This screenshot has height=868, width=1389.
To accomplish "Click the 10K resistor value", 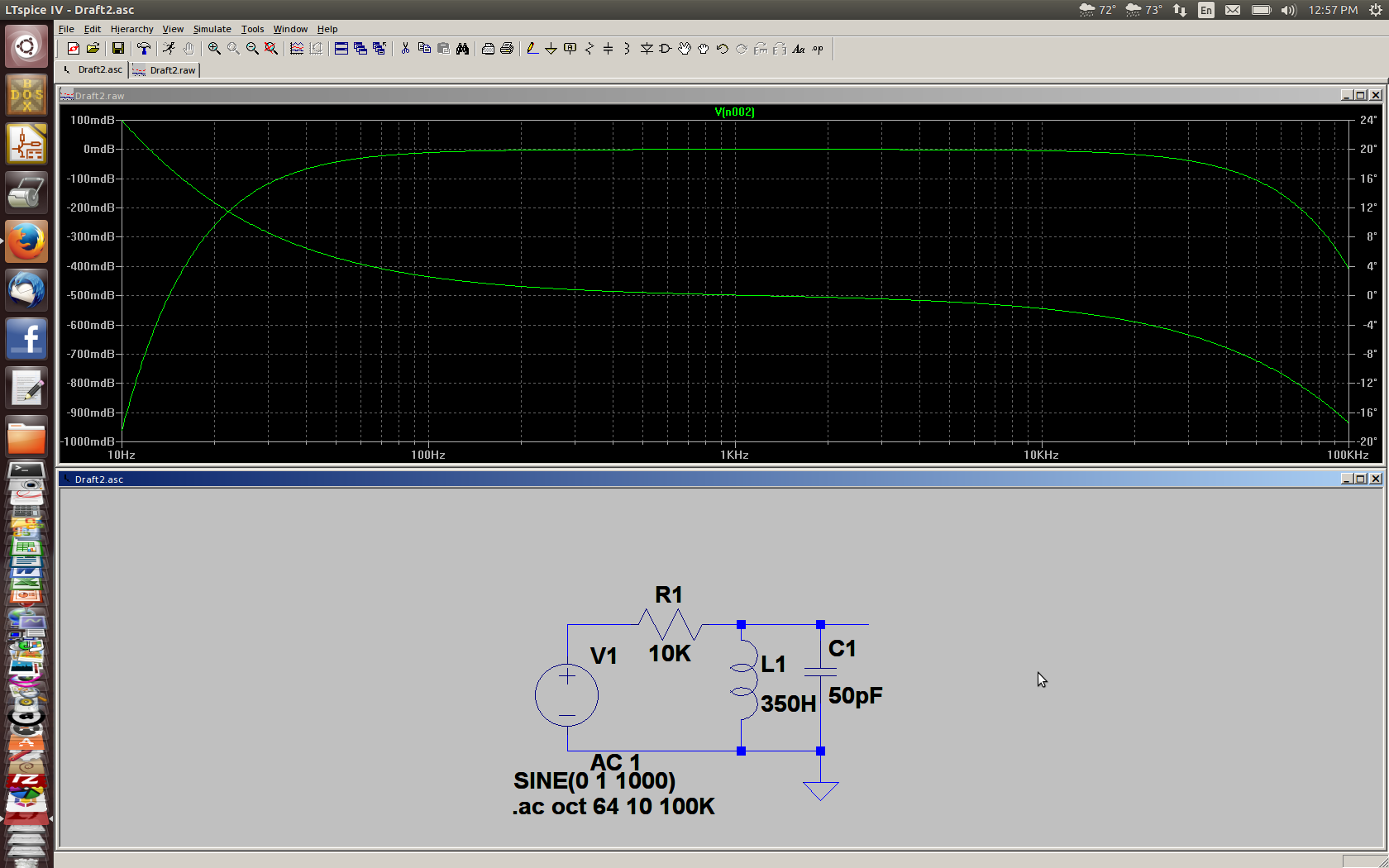I will coord(669,653).
